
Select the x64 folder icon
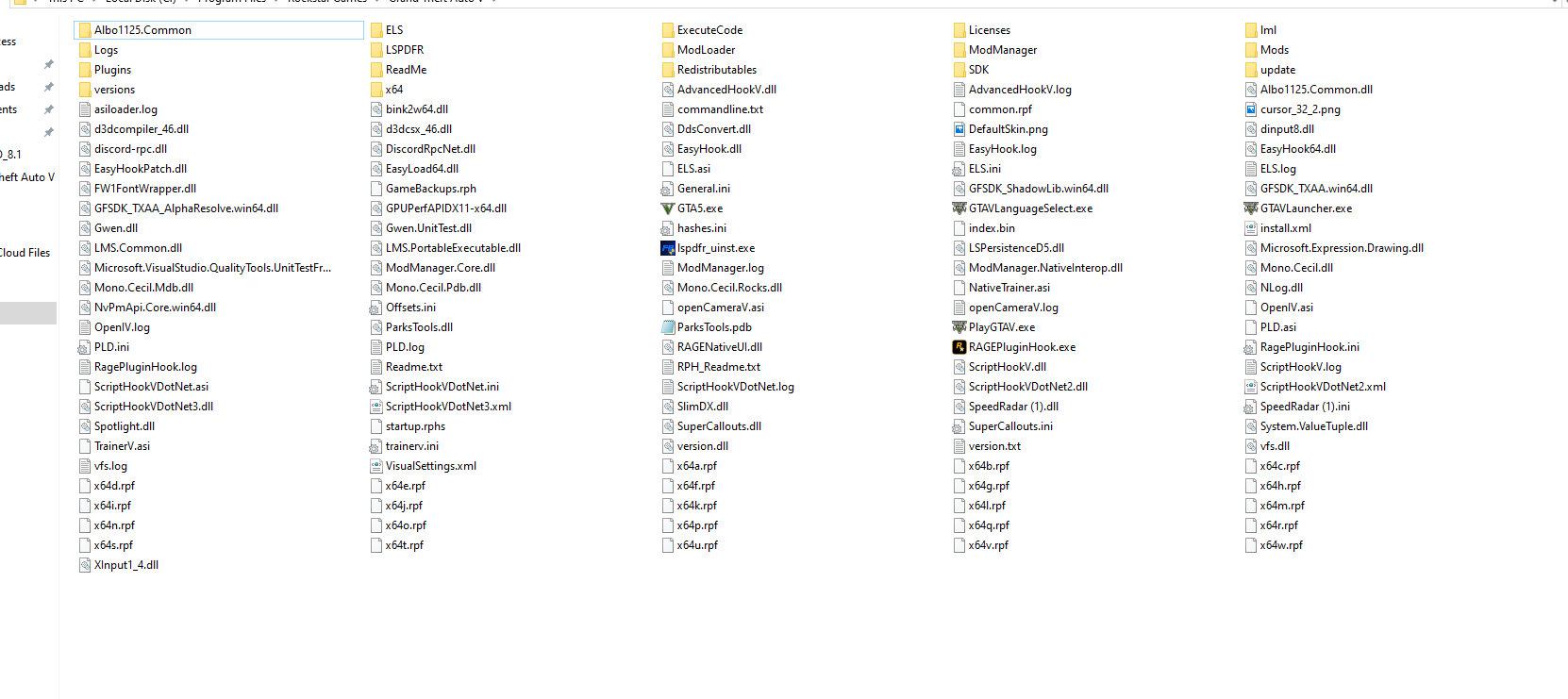click(376, 90)
